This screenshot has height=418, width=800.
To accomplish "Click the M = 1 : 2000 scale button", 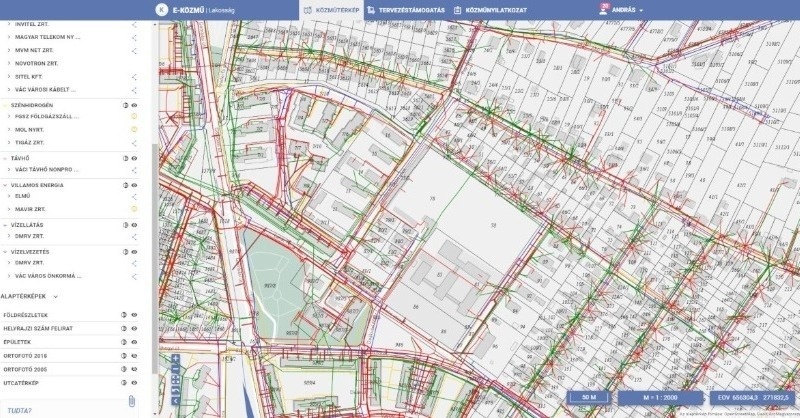I will [x=646, y=397].
